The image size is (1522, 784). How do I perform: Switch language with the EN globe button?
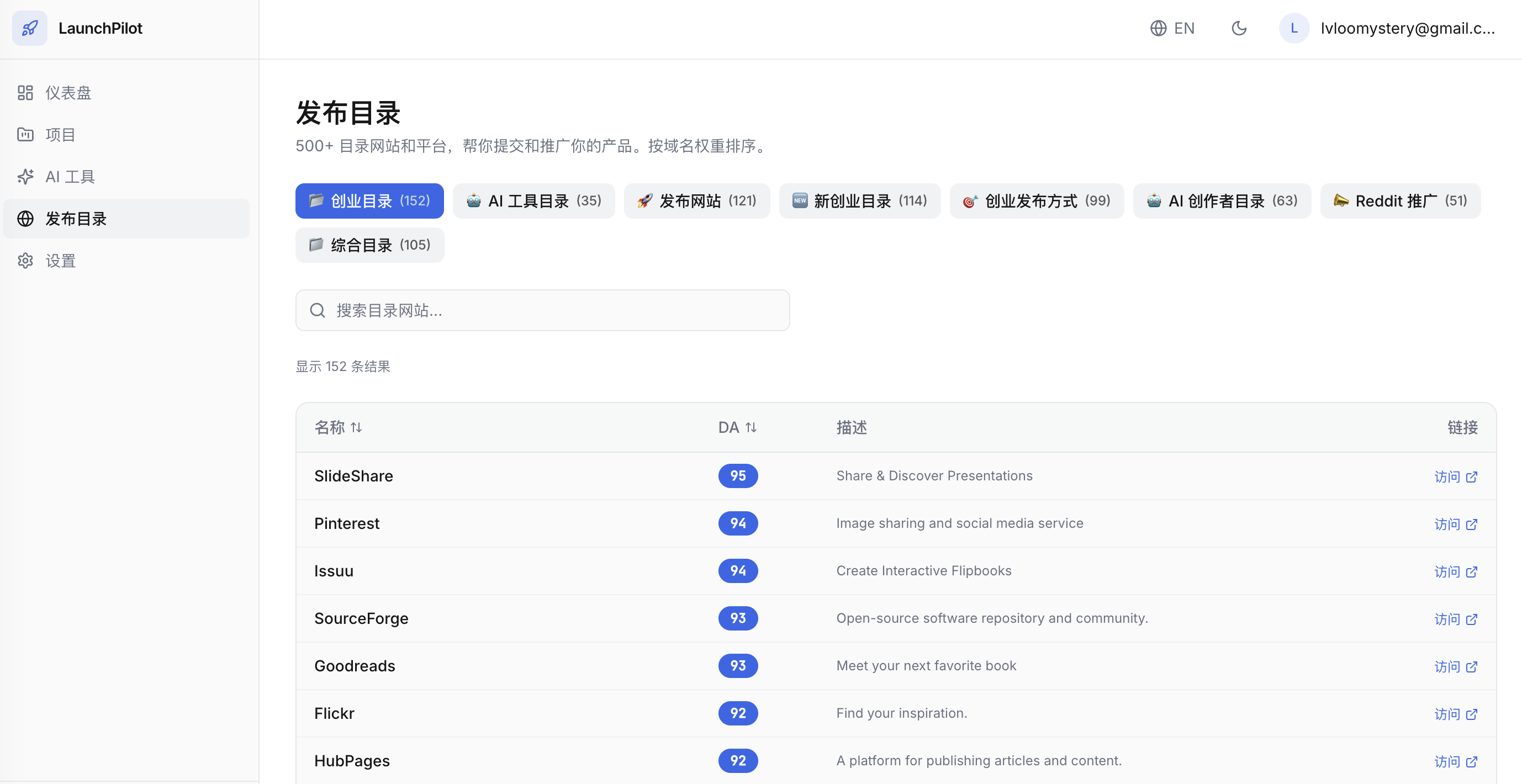(1172, 28)
